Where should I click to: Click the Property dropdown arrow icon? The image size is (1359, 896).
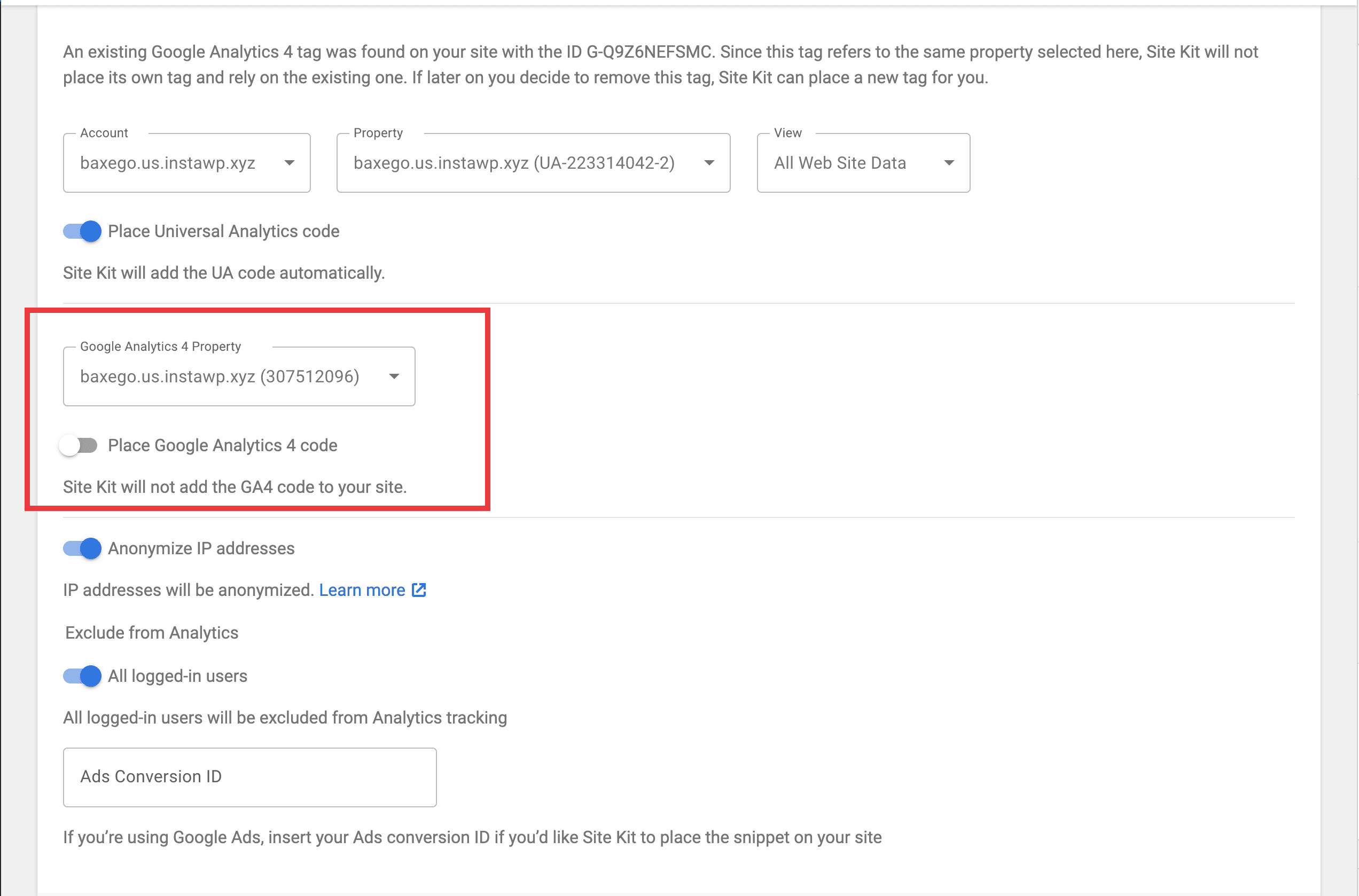[709, 163]
